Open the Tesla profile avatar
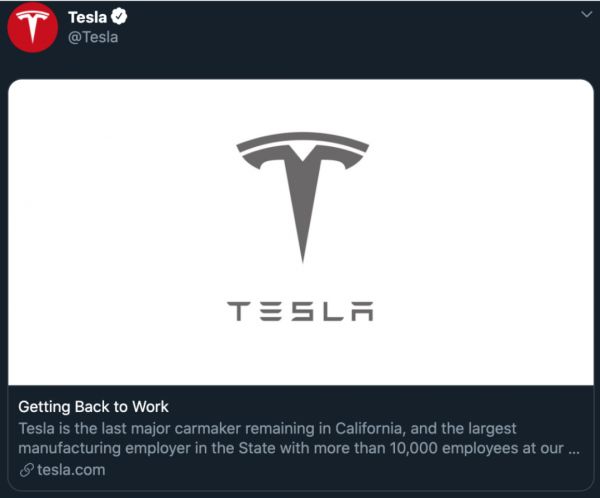 [x=33, y=27]
